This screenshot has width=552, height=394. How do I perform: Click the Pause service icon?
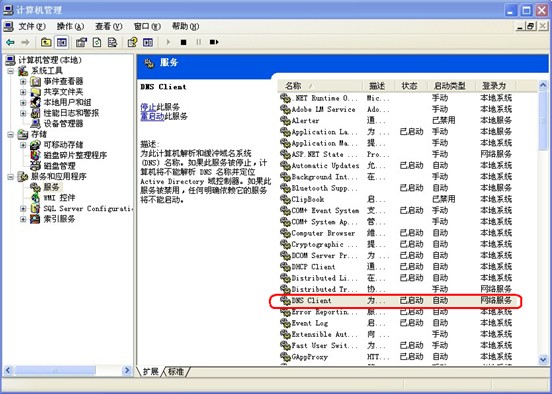click(199, 42)
